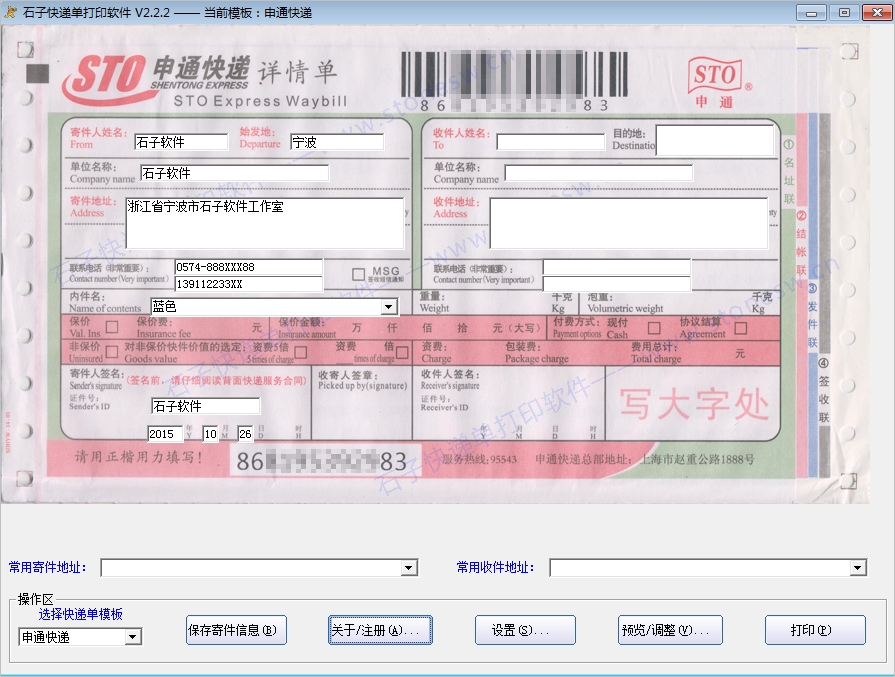This screenshot has width=895, height=677.
Task: Open the 内件名 contents dropdown
Action: coord(389,307)
